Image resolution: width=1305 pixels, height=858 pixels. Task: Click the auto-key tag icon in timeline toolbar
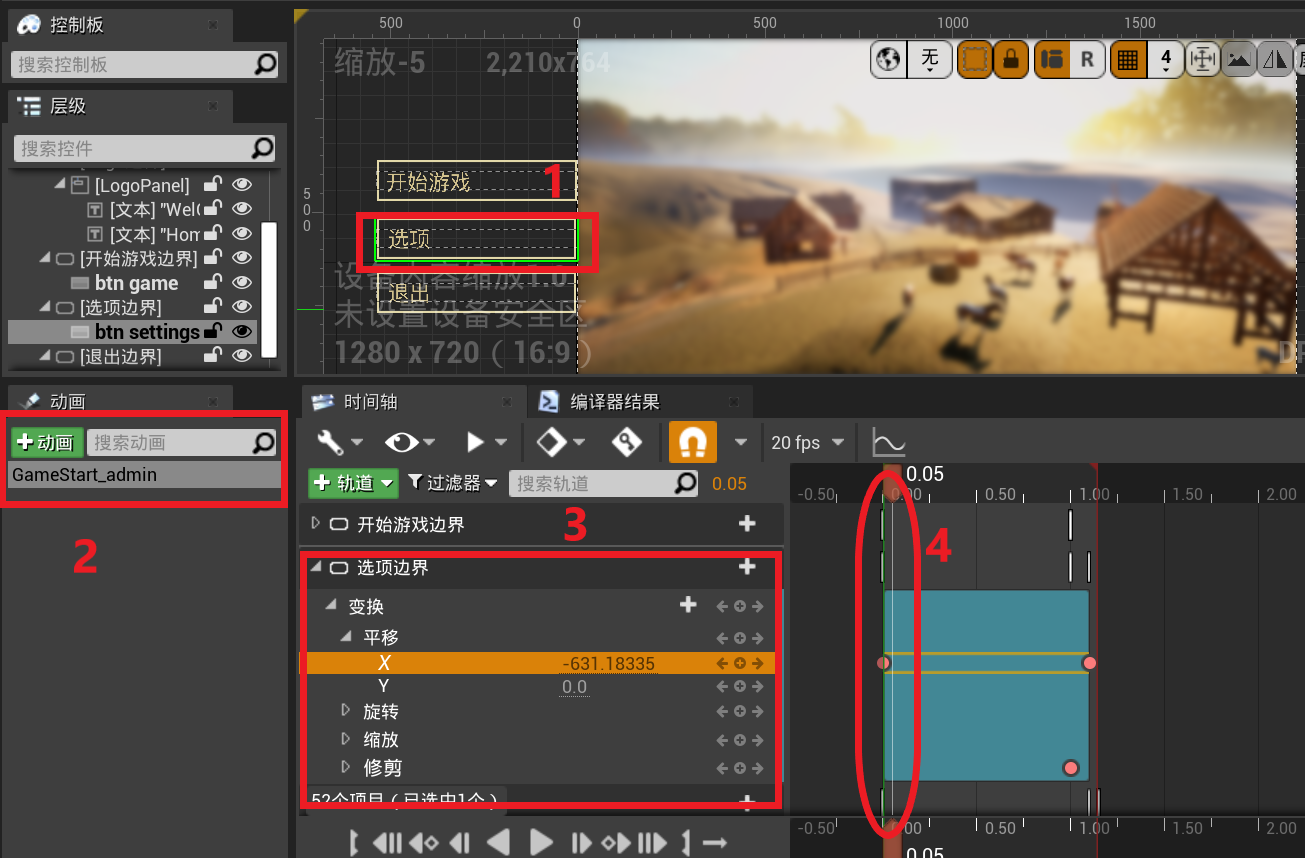pos(627,442)
